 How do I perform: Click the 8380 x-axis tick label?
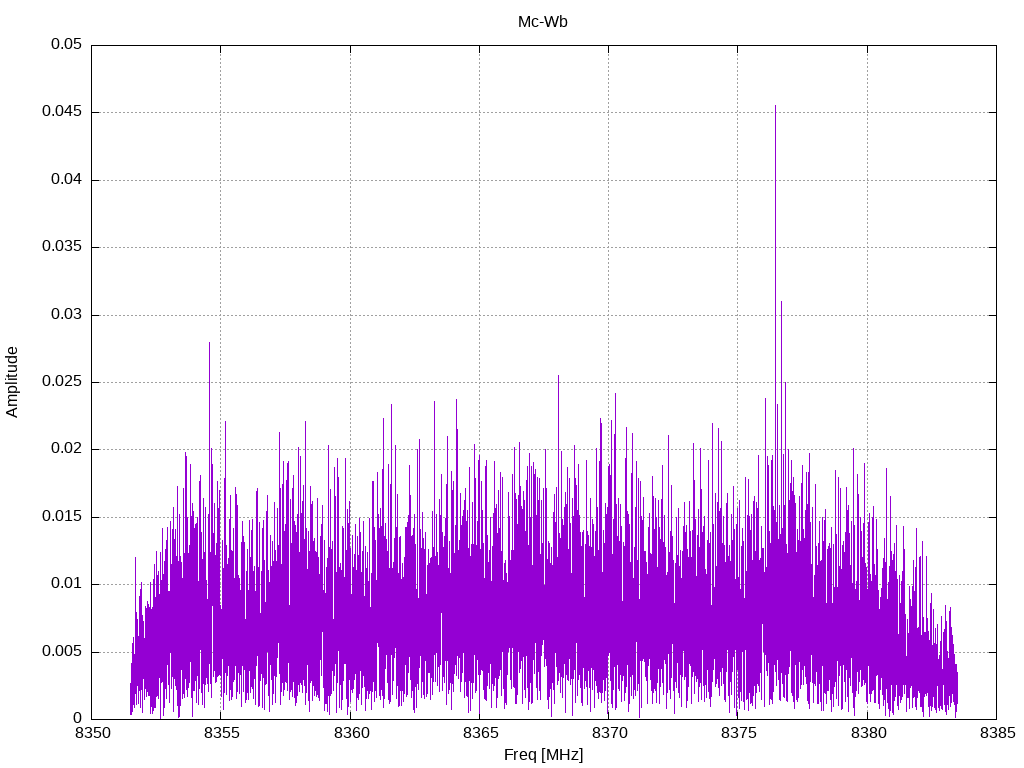(867, 733)
